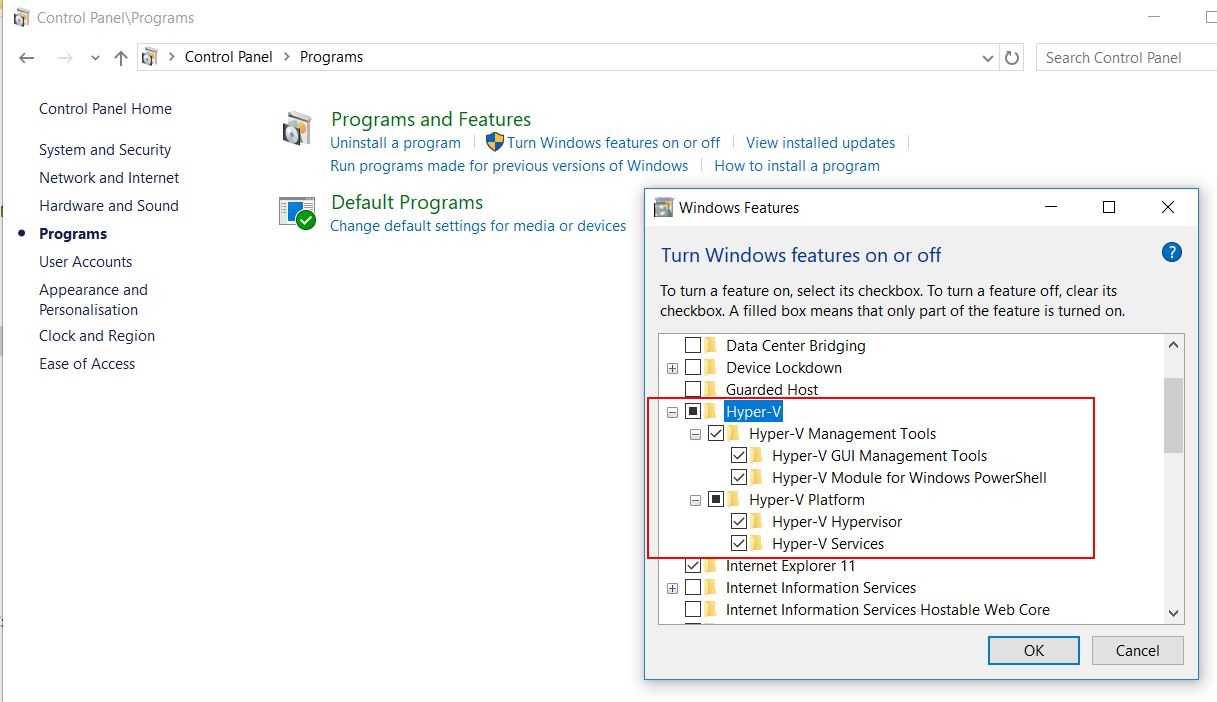Click the Hyper-V folder icon

coord(712,411)
